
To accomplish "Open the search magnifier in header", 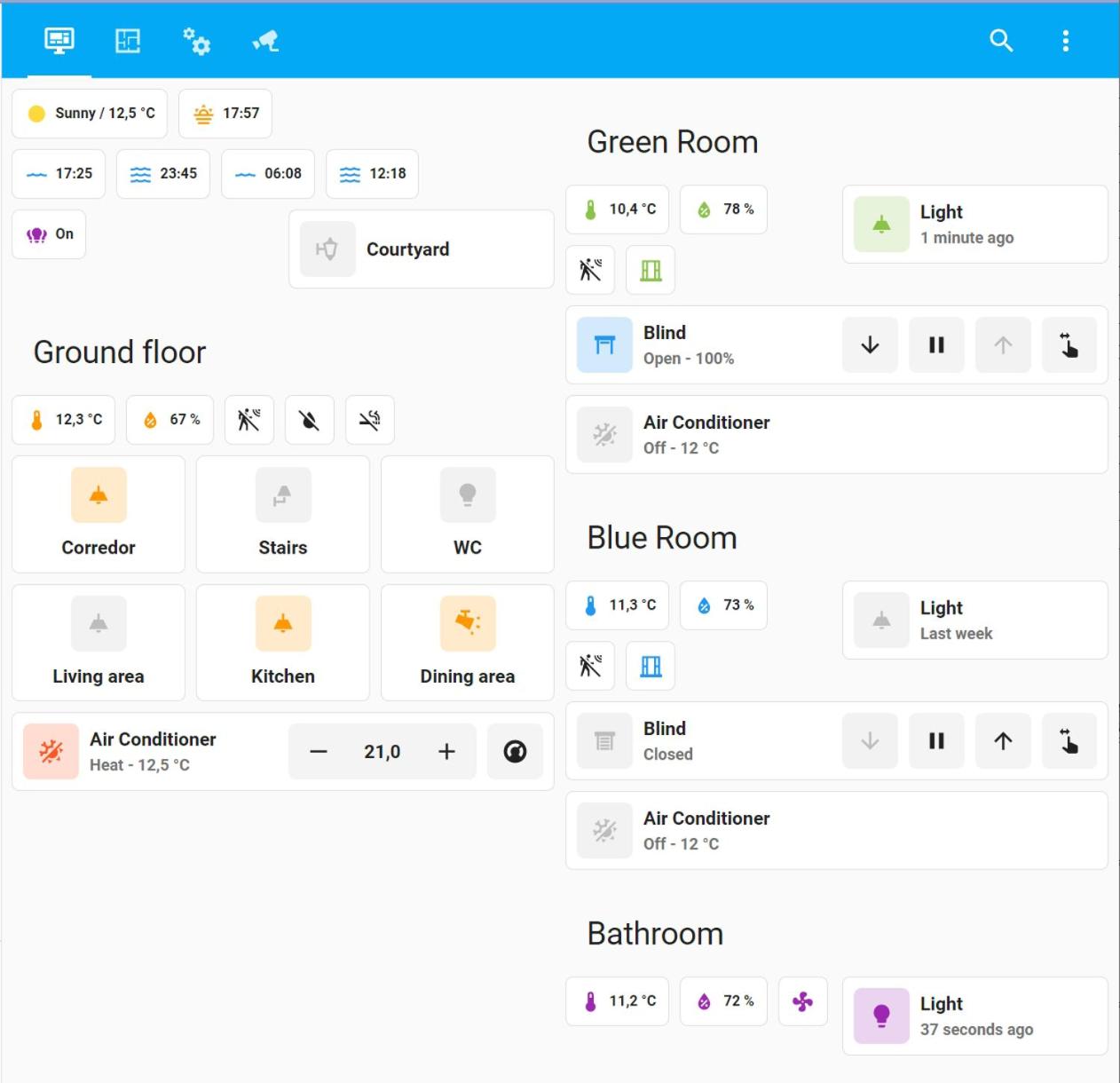I will [1001, 40].
